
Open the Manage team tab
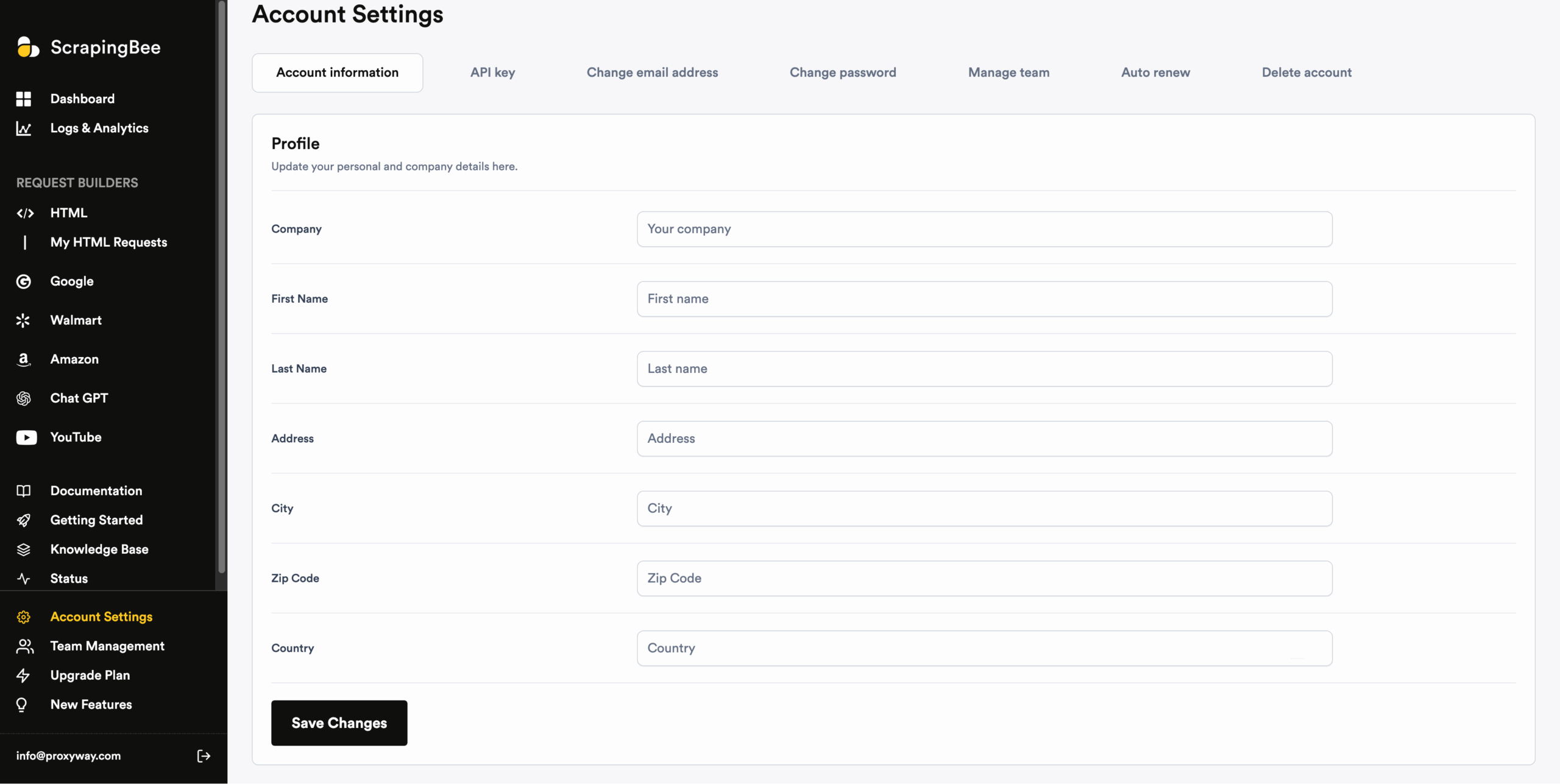(x=1008, y=72)
